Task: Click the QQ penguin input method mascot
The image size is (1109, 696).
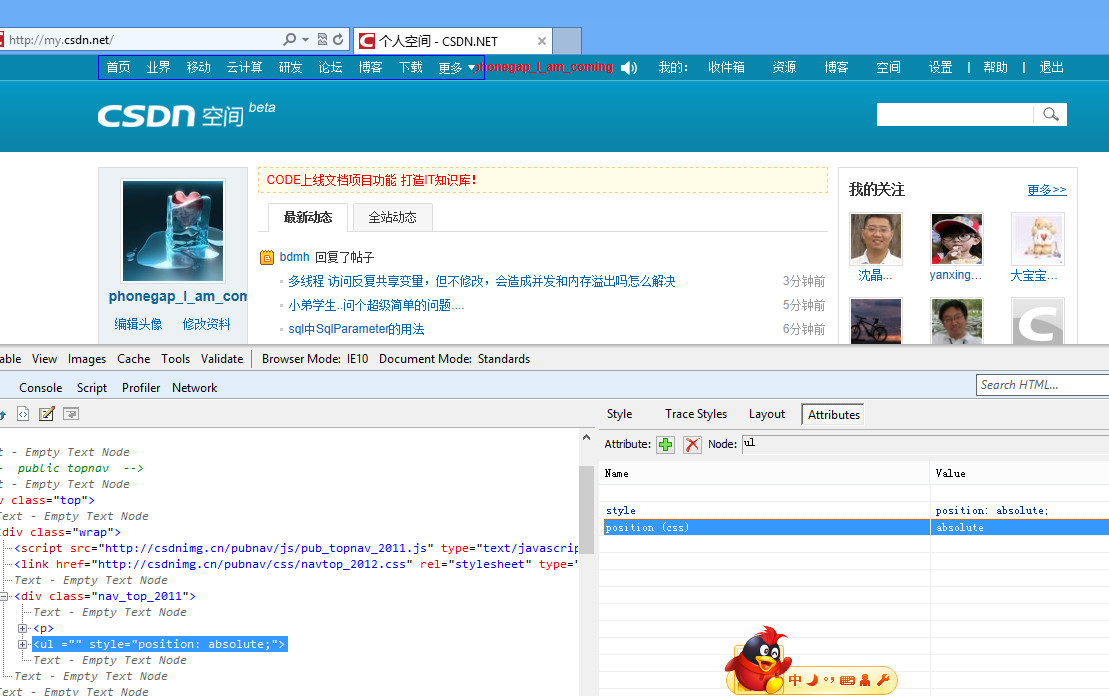Action: [757, 661]
